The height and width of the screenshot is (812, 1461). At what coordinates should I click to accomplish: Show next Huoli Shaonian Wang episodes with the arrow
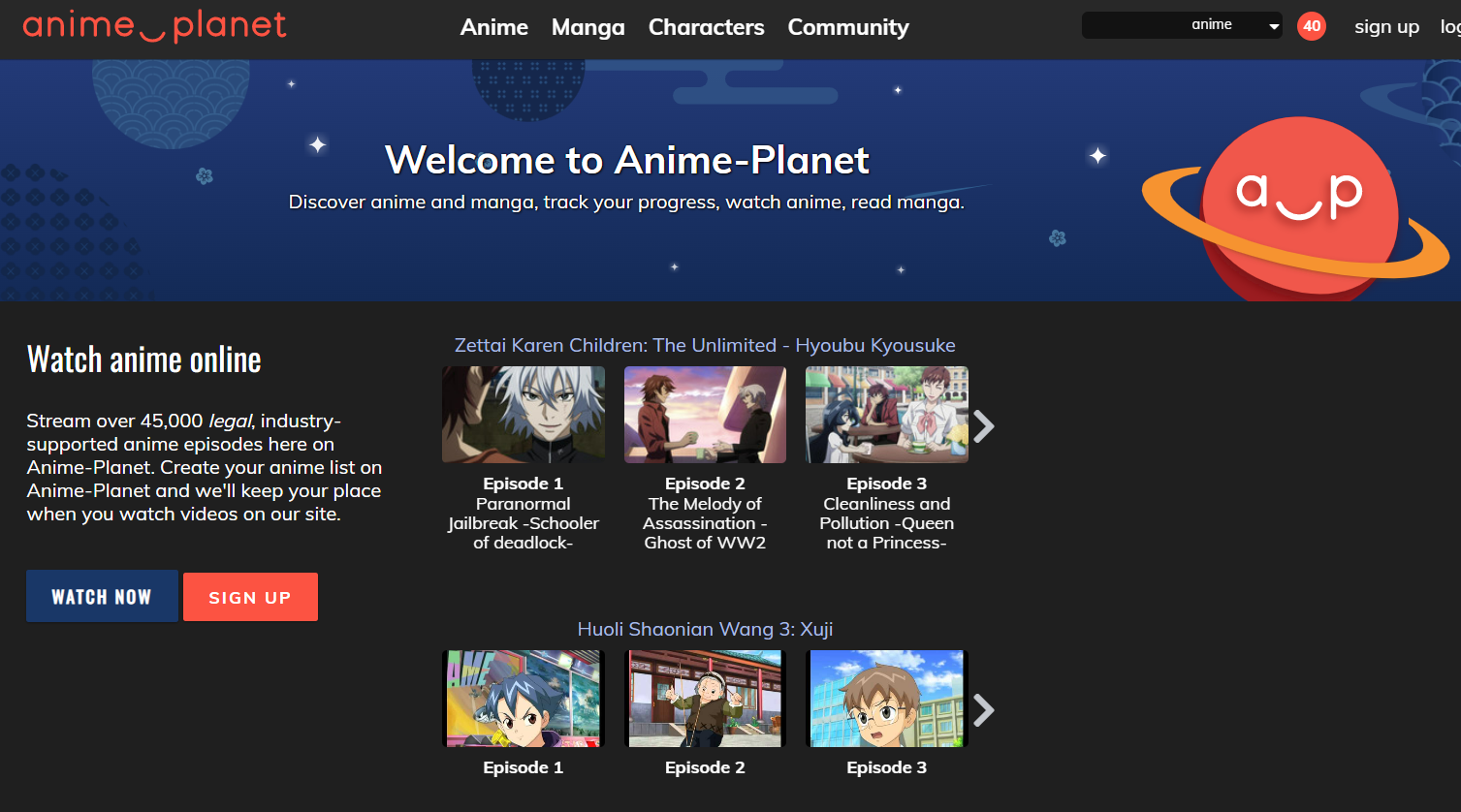pos(984,709)
